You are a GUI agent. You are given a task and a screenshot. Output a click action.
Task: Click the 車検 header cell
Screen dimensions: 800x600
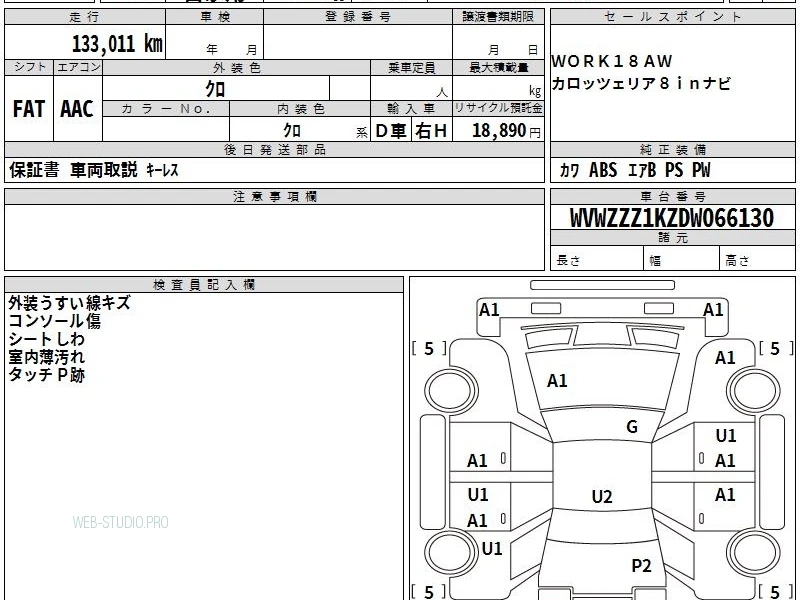tap(215, 16)
